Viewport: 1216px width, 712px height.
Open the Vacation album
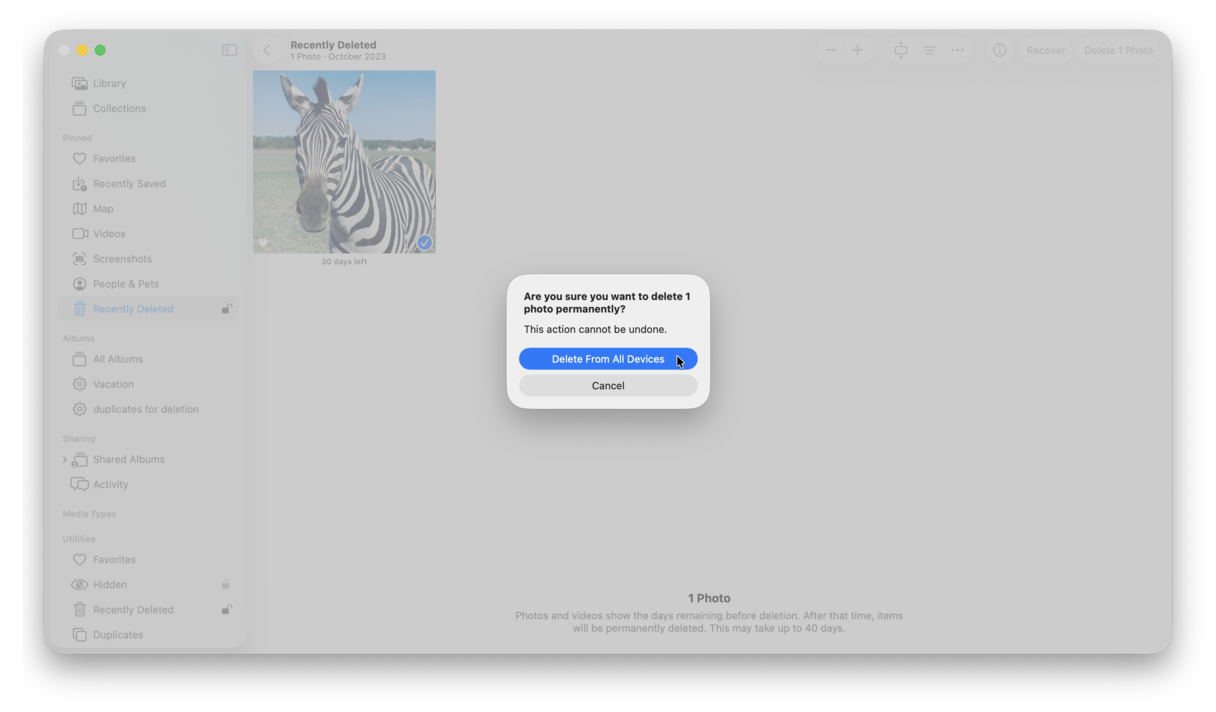(114, 384)
